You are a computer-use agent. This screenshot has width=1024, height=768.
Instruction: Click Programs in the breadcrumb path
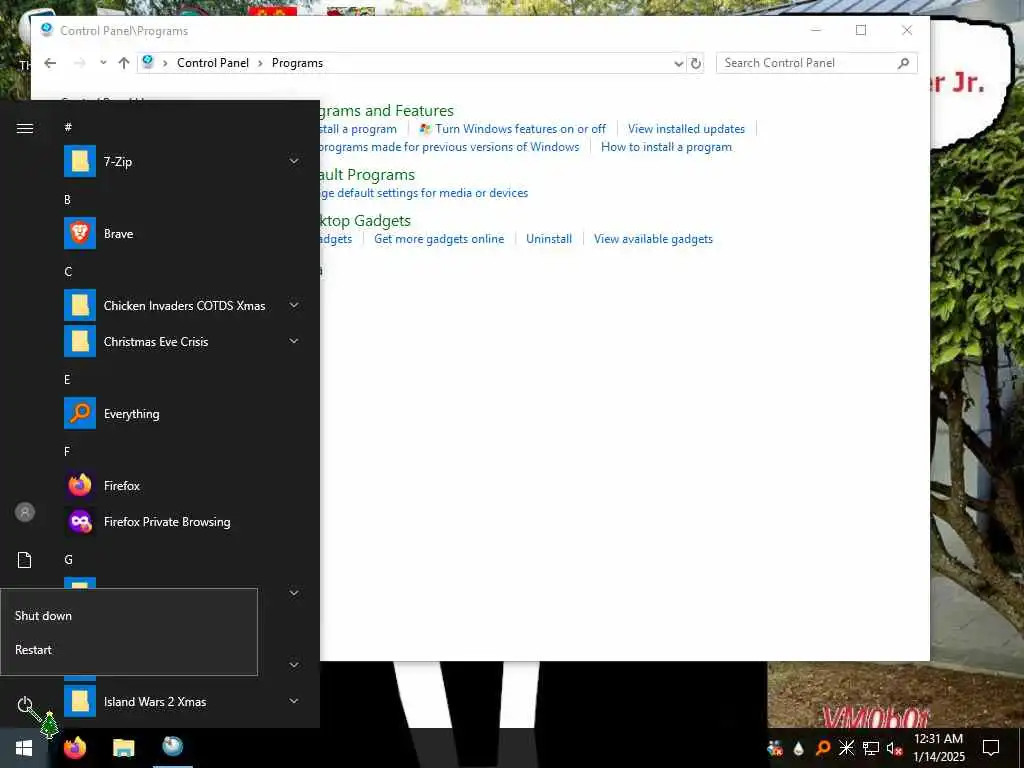coord(297,63)
